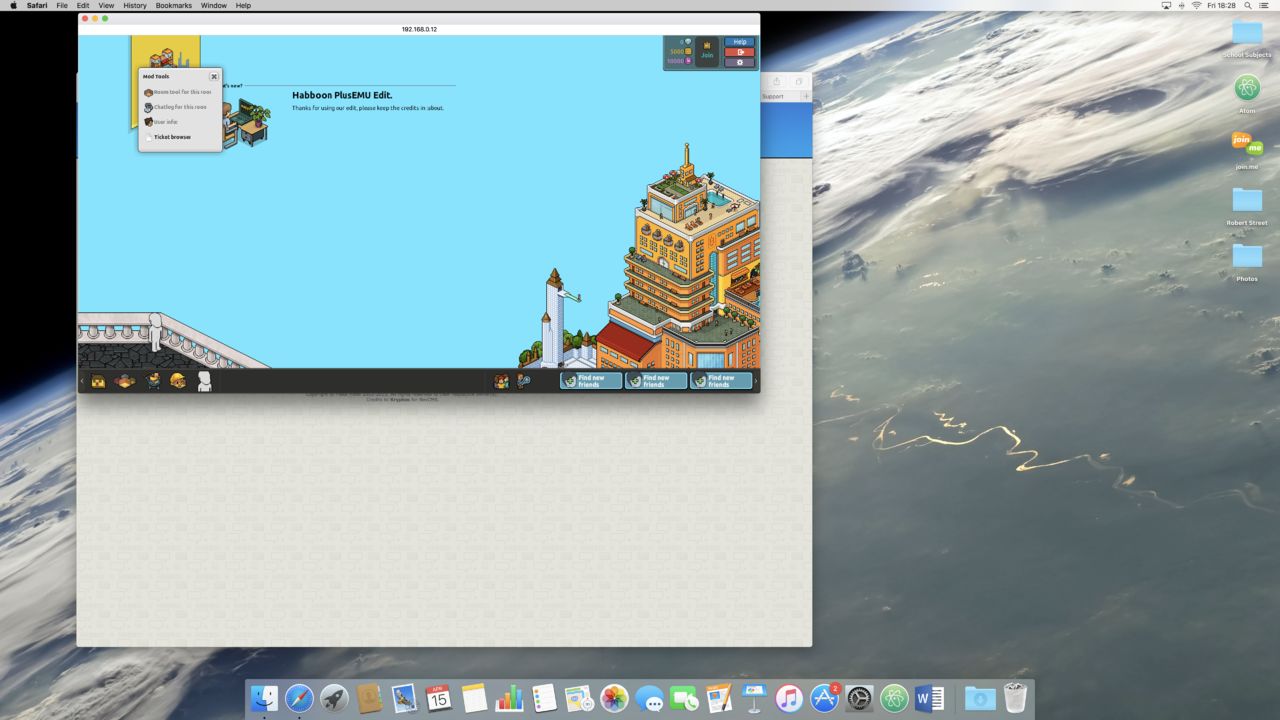Open Numbers in the Dock
The image size is (1280, 720).
pos(509,698)
